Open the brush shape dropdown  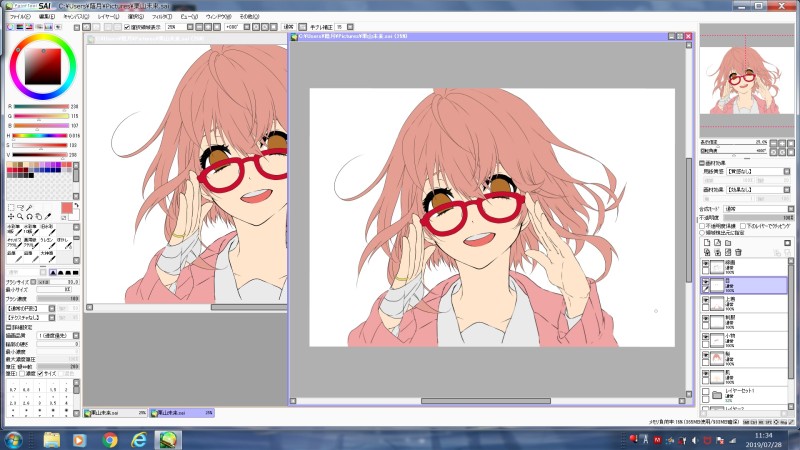(52, 309)
